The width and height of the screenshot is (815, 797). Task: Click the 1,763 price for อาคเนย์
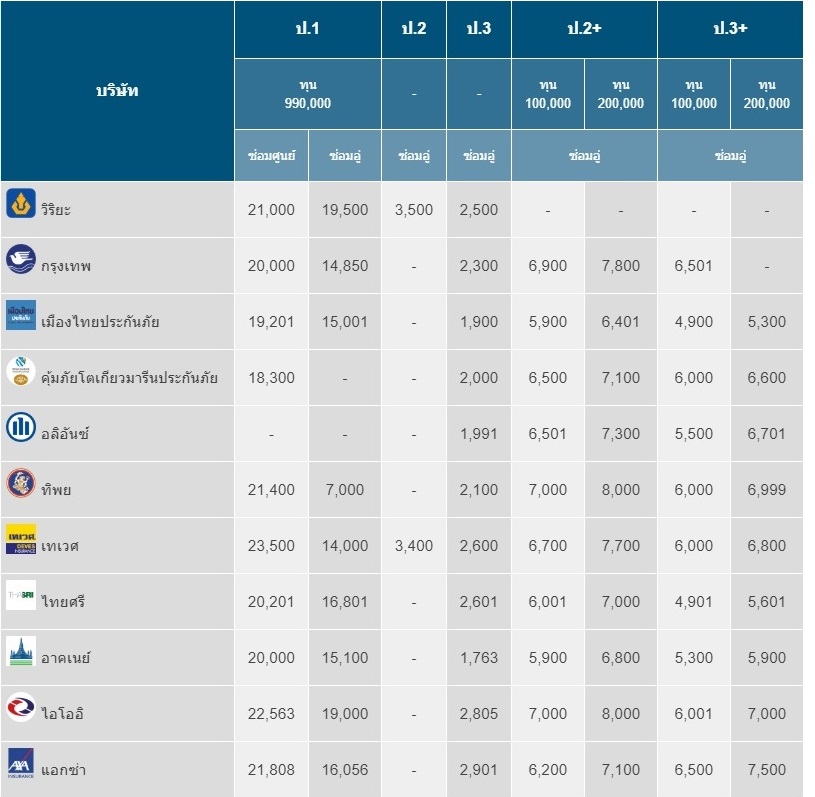tap(479, 658)
